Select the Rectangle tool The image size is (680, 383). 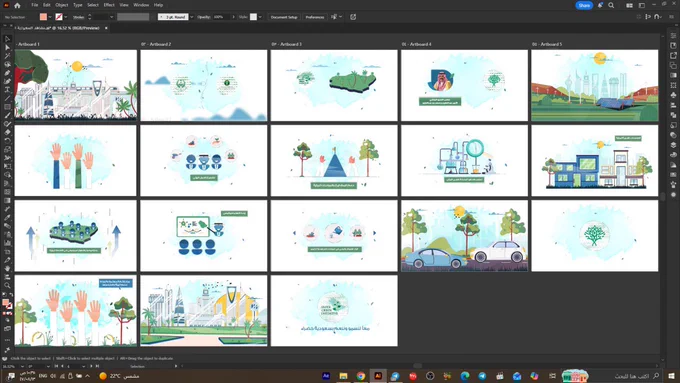point(7,107)
